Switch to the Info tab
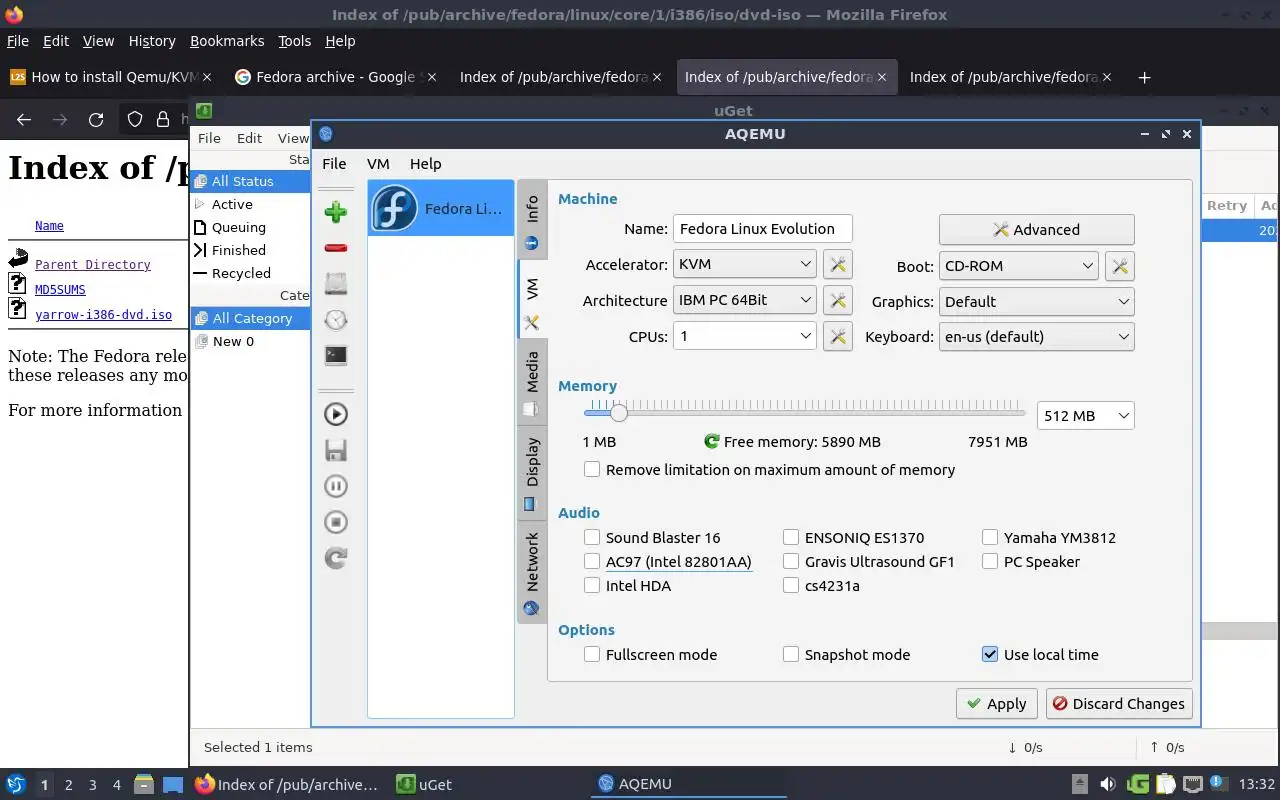The image size is (1280, 800). click(x=532, y=221)
